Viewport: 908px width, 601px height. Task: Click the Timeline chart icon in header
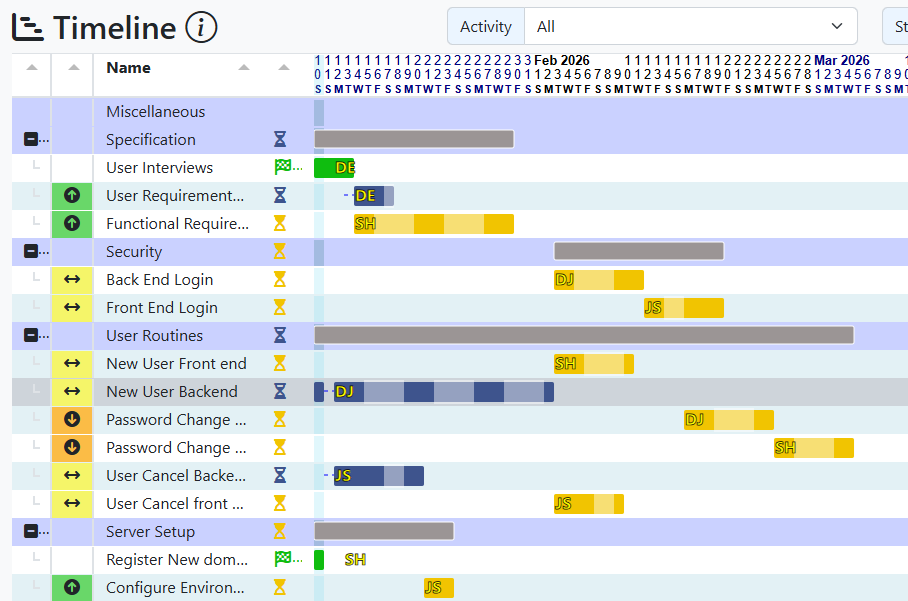(x=28, y=27)
